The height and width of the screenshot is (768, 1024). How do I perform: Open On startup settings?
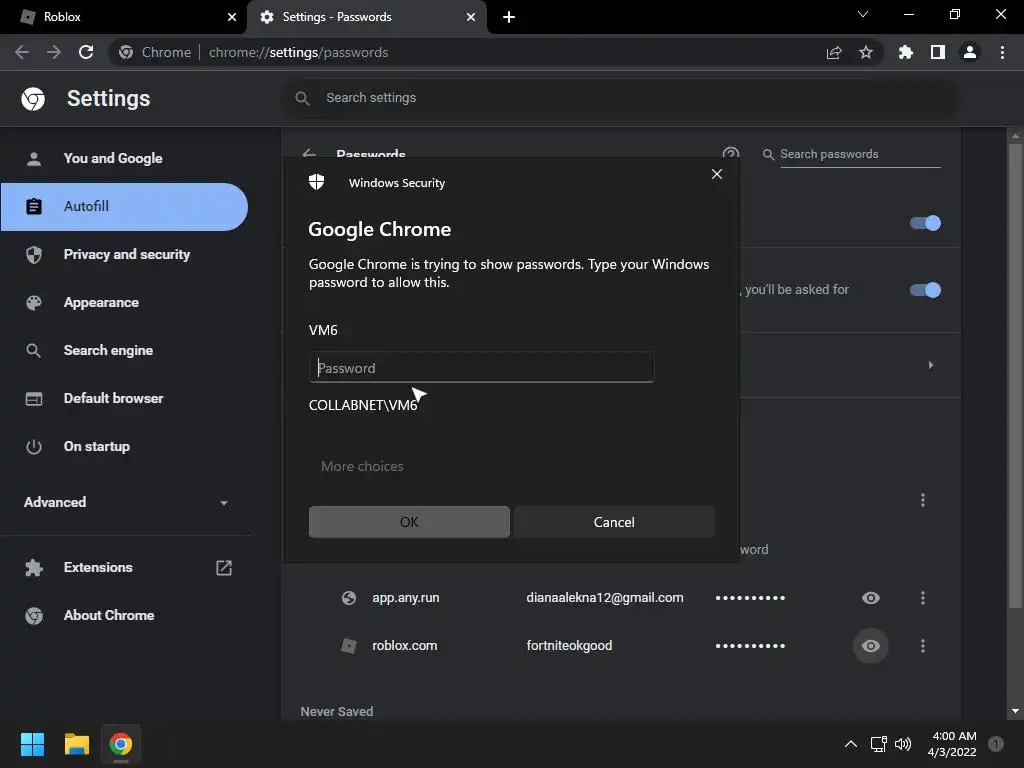(x=97, y=446)
